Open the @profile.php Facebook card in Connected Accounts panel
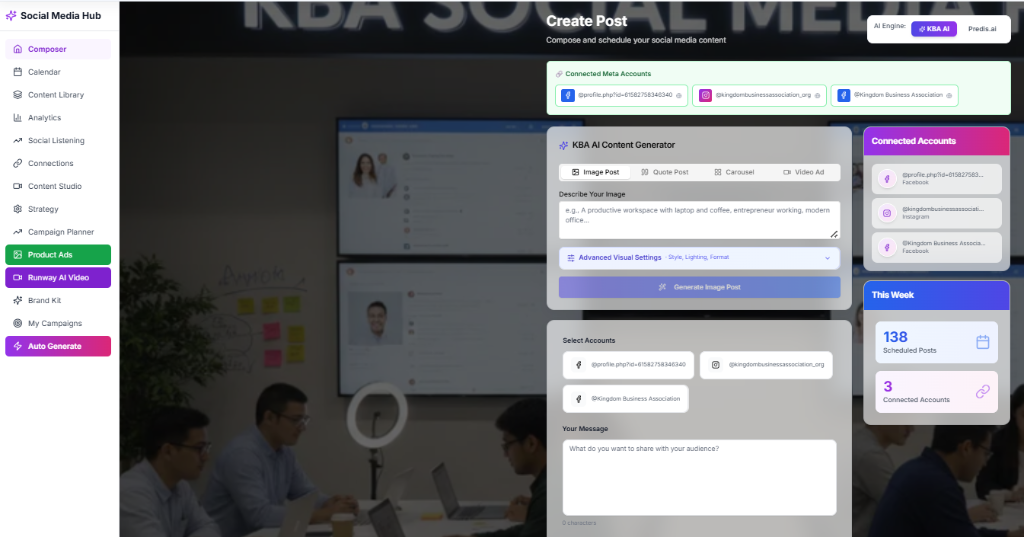1024x537 pixels. click(936, 179)
